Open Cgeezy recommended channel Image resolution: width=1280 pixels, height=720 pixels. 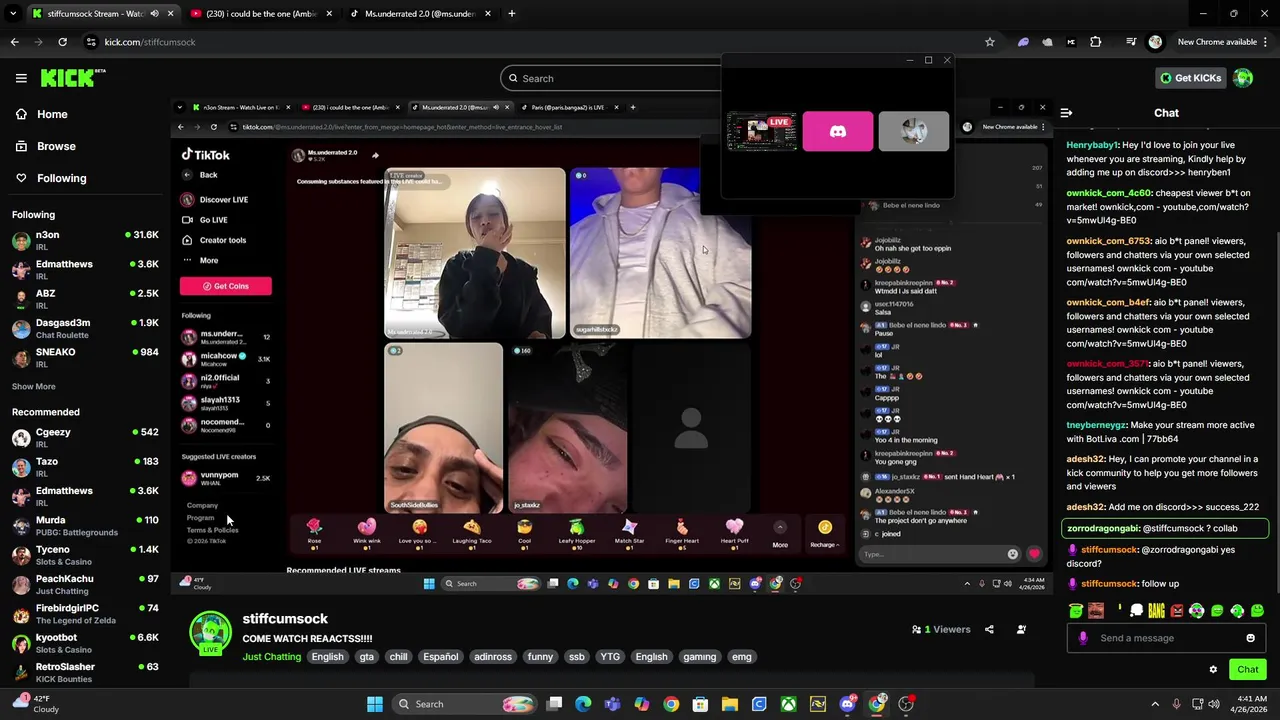click(x=85, y=437)
